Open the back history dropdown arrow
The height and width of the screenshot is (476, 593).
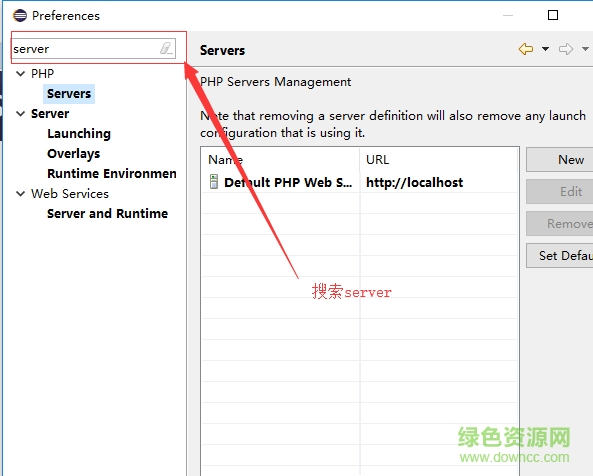click(545, 49)
